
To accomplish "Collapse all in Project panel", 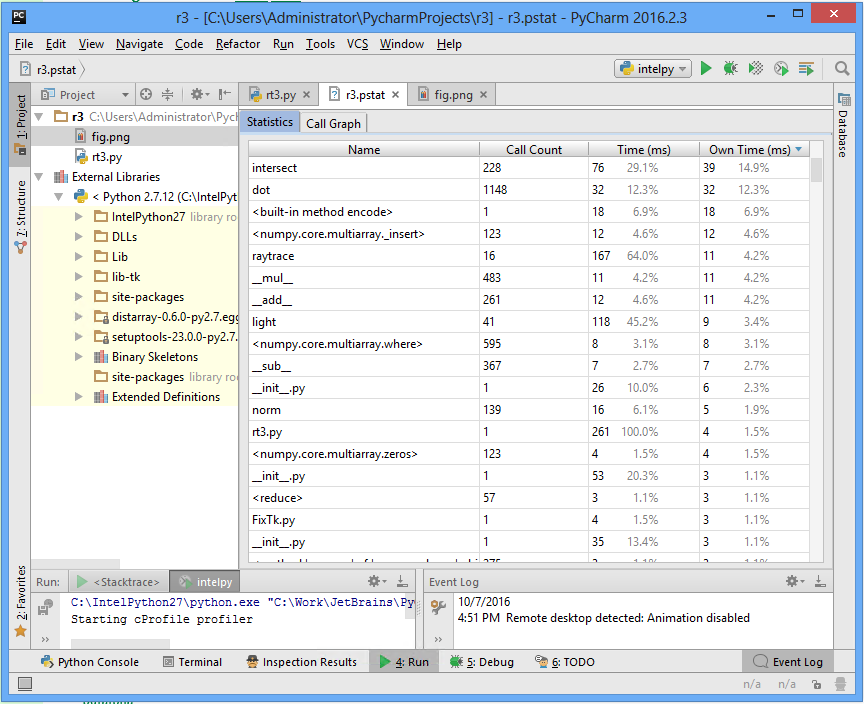I will click(x=168, y=94).
